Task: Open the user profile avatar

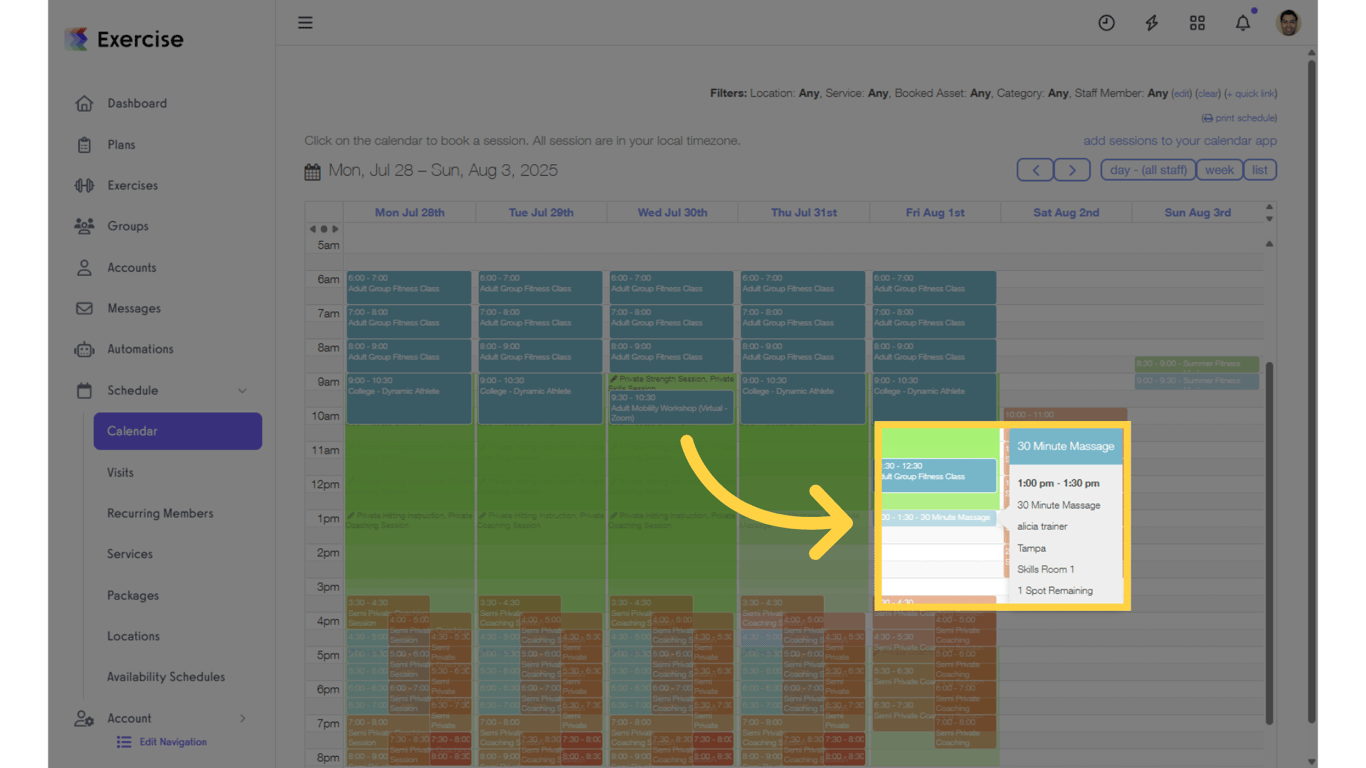Action: click(x=1289, y=22)
